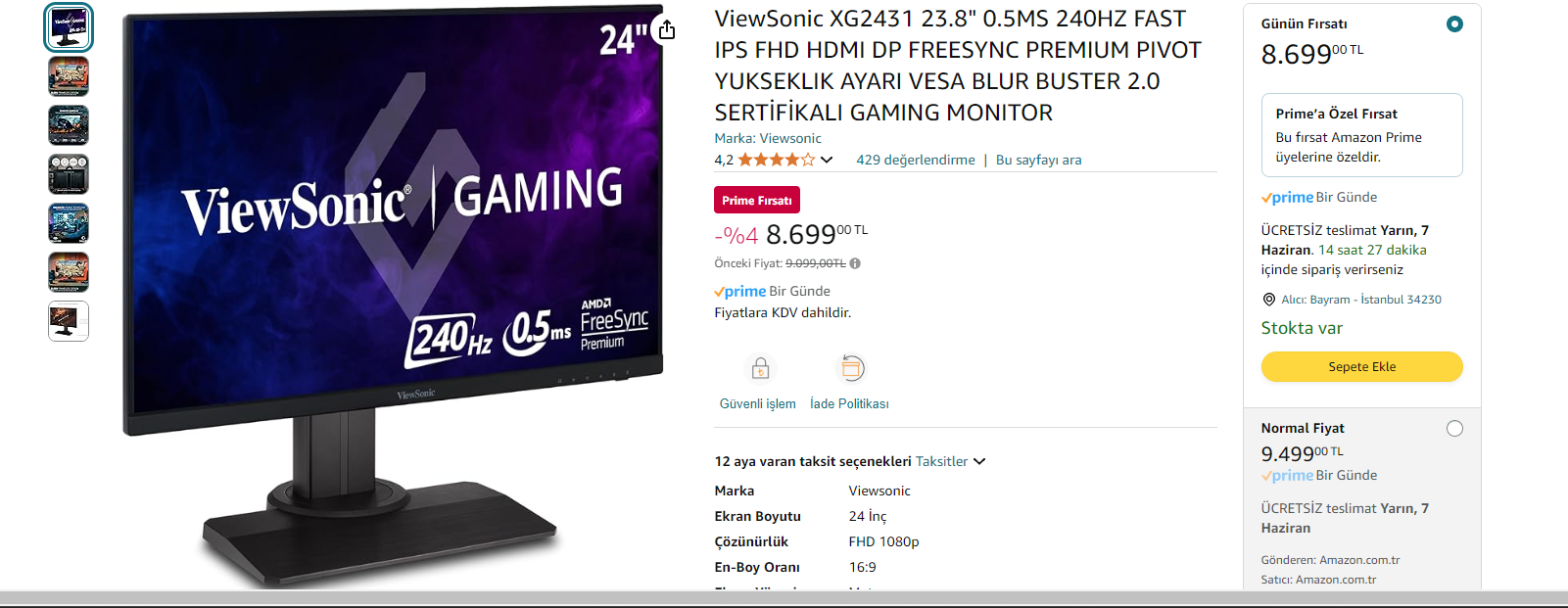The width and height of the screenshot is (1568, 608).
Task: Click the Güvenli işlem lock icon
Action: point(760,369)
